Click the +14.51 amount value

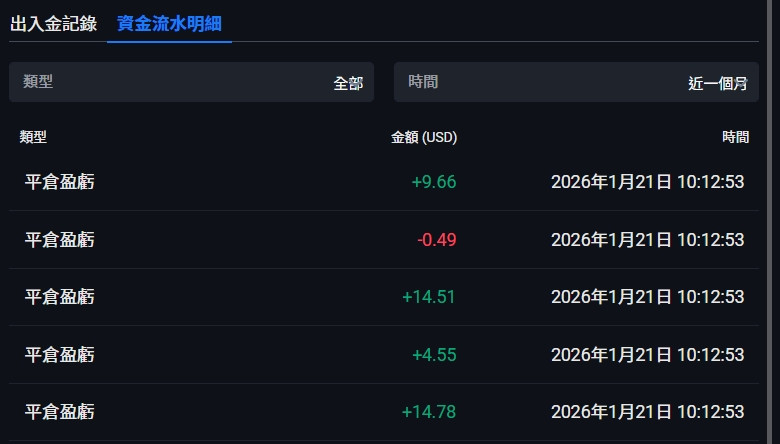429,297
